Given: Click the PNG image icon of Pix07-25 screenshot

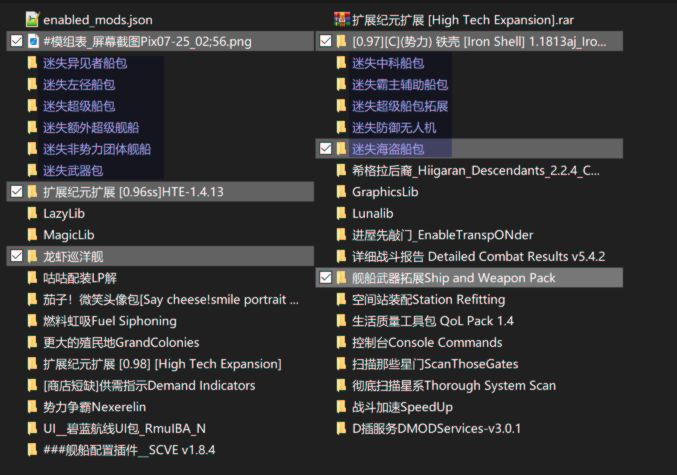Looking at the screenshot, I should (33, 41).
